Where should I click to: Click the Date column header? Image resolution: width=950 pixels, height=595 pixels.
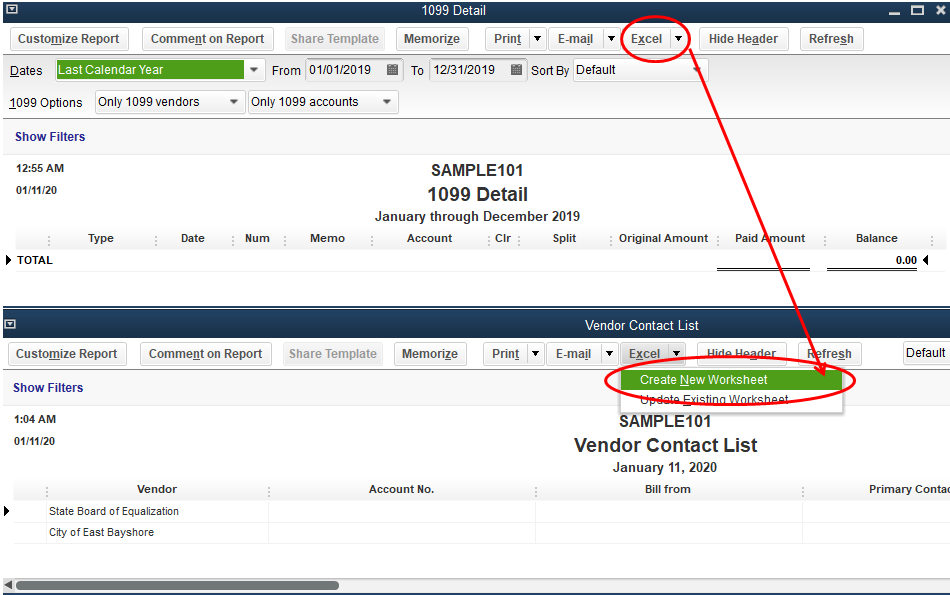click(x=193, y=238)
